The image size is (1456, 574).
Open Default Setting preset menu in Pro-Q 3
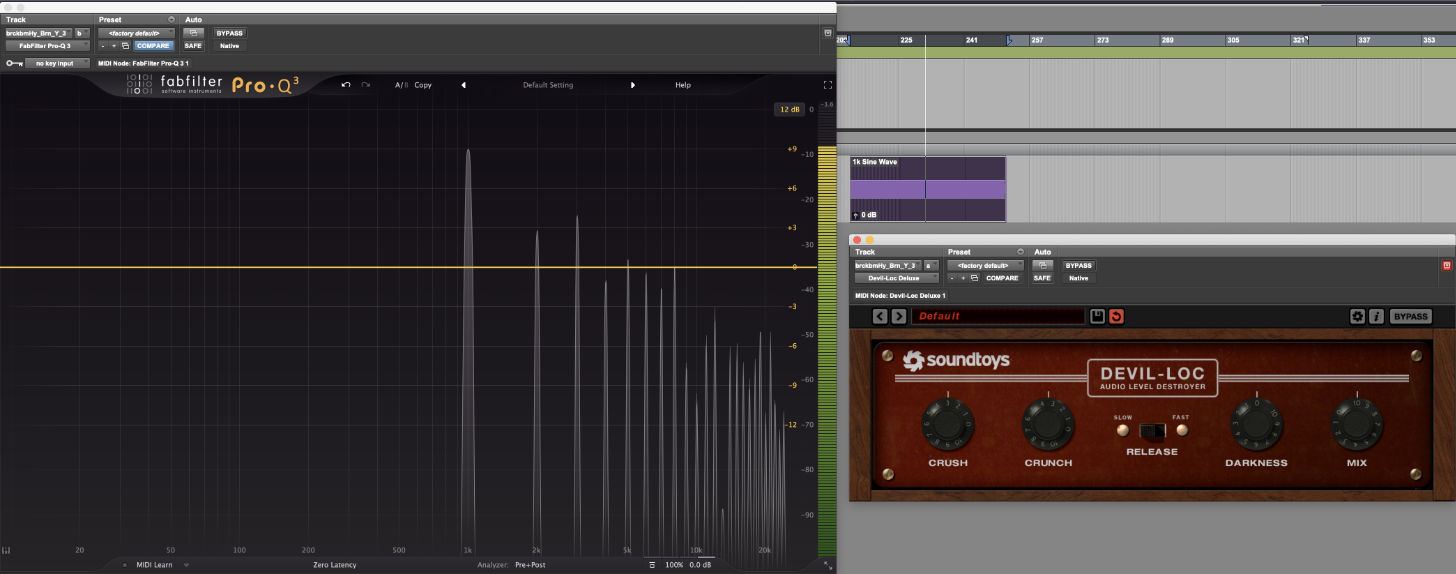[x=548, y=85]
